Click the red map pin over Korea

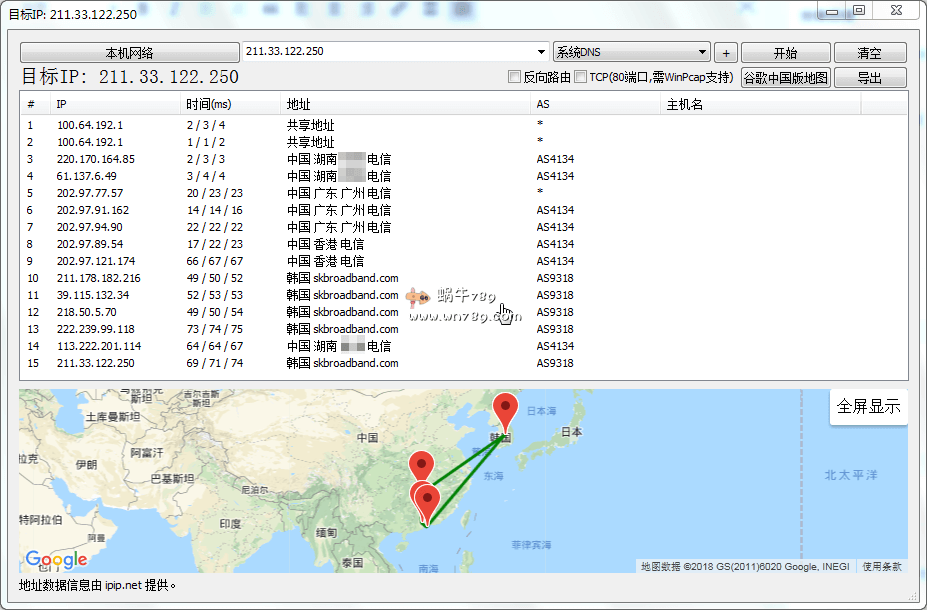[507, 408]
